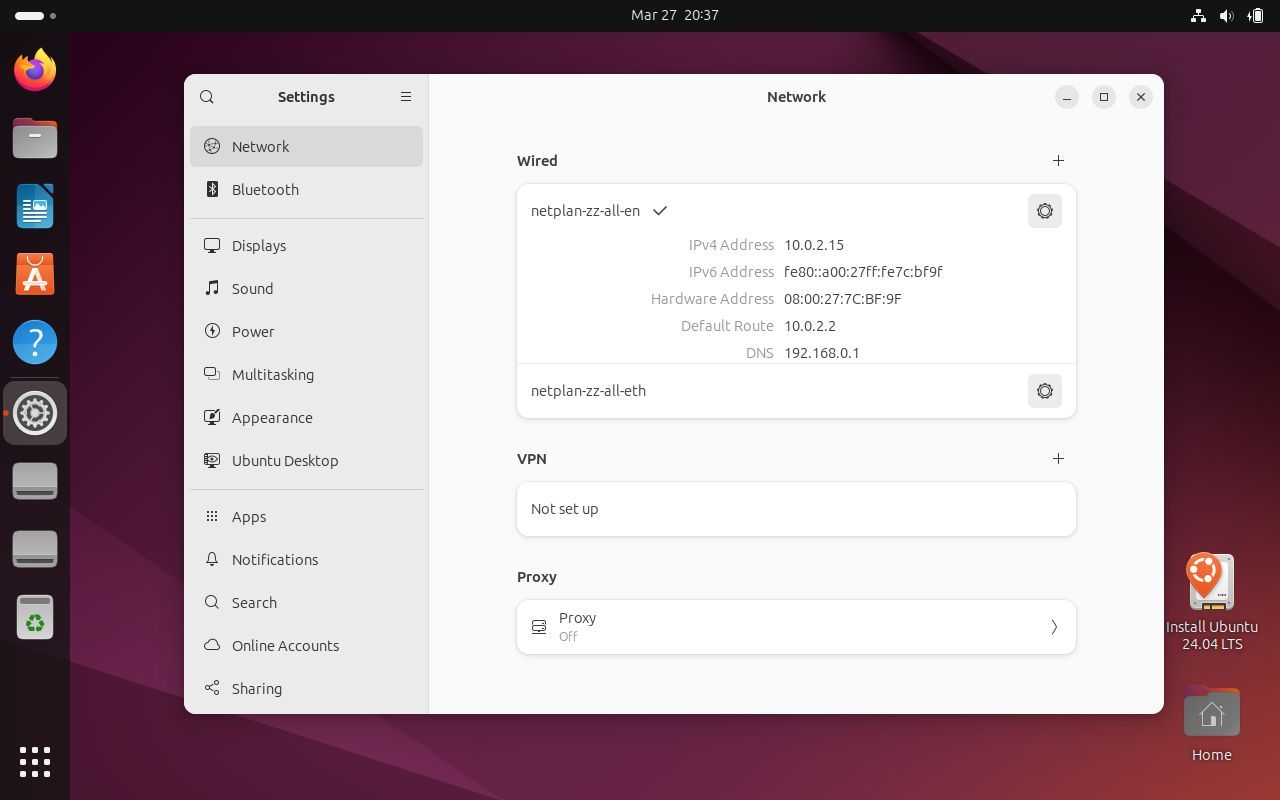The width and height of the screenshot is (1280, 800).
Task: Add a new wired connection with the plus button
Action: click(1058, 160)
